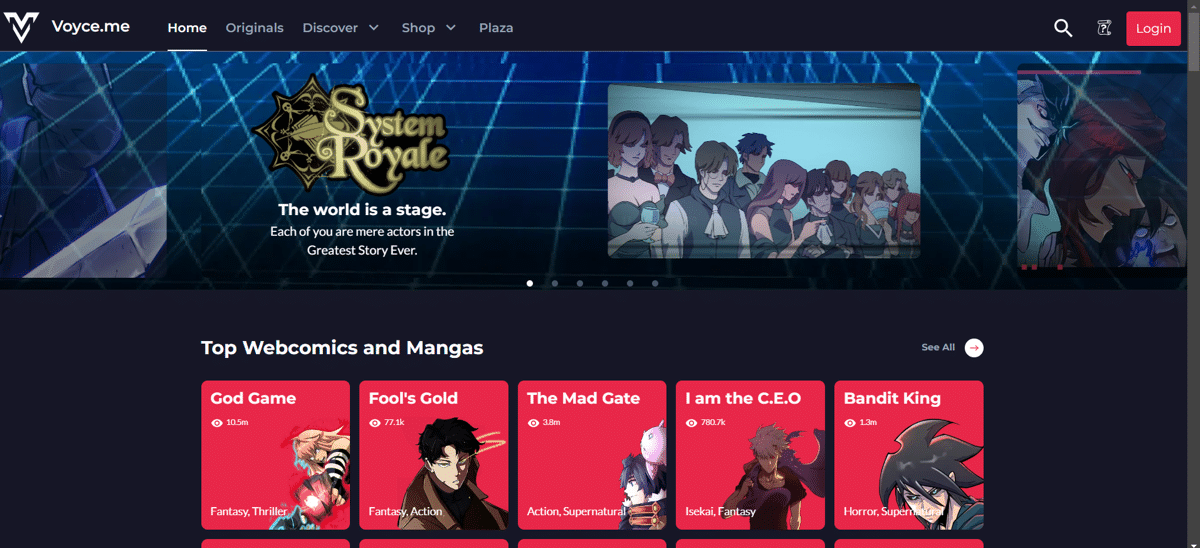Expand the Shop dropdown chevron
The width and height of the screenshot is (1200, 548).
[x=451, y=28]
